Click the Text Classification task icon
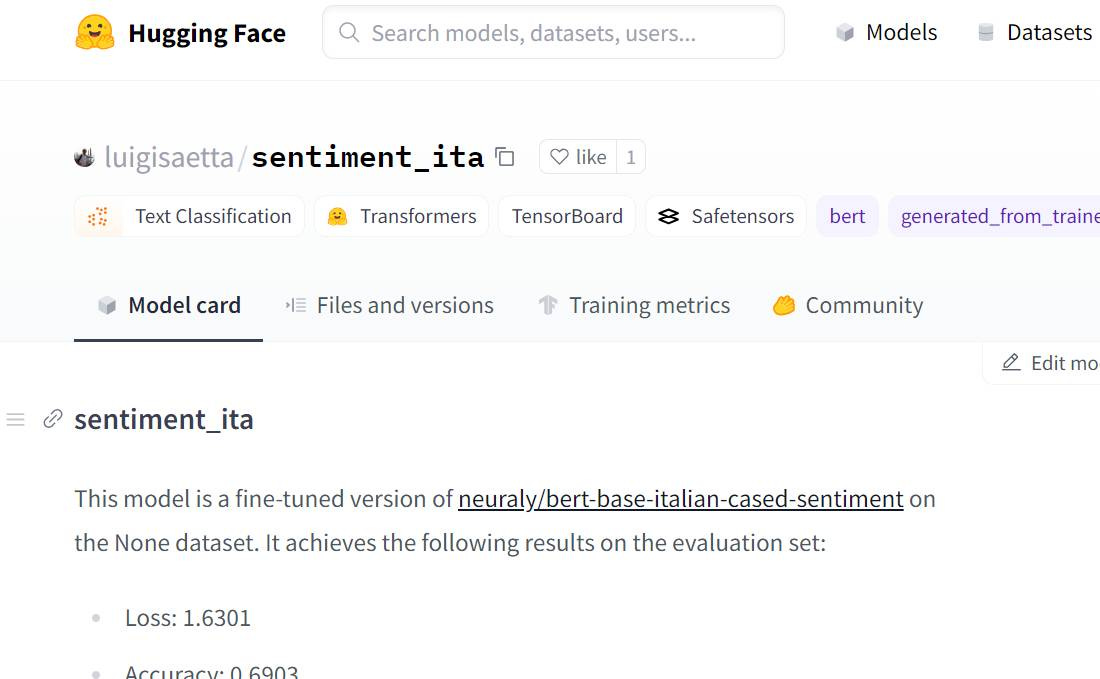The height and width of the screenshot is (679, 1100). tap(98, 216)
